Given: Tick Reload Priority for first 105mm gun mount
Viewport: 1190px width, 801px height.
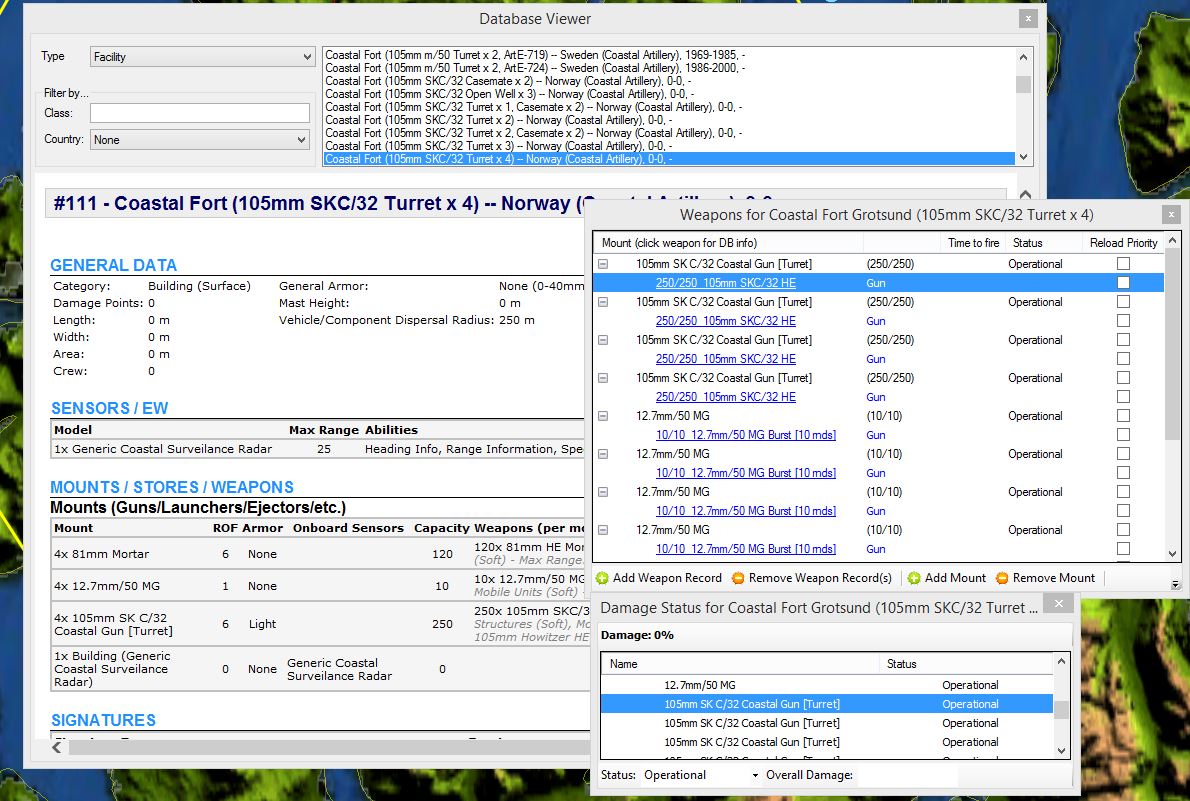Looking at the screenshot, I should 1123,263.
